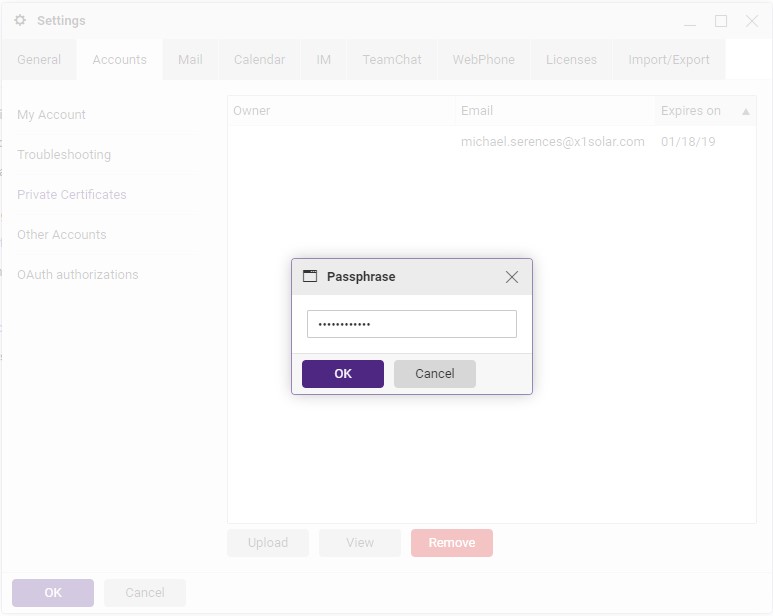Click the View certificate button
Viewport: 773px width, 616px height.
pyautogui.click(x=360, y=543)
